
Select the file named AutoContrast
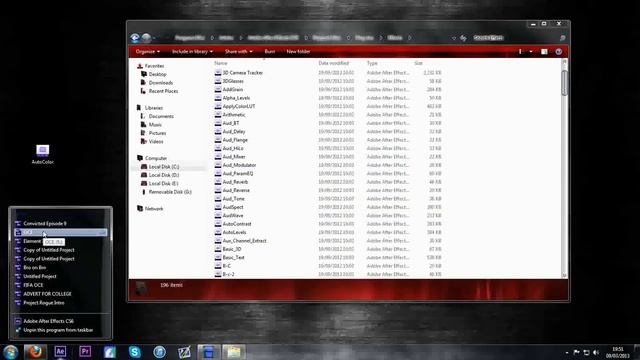click(237, 224)
